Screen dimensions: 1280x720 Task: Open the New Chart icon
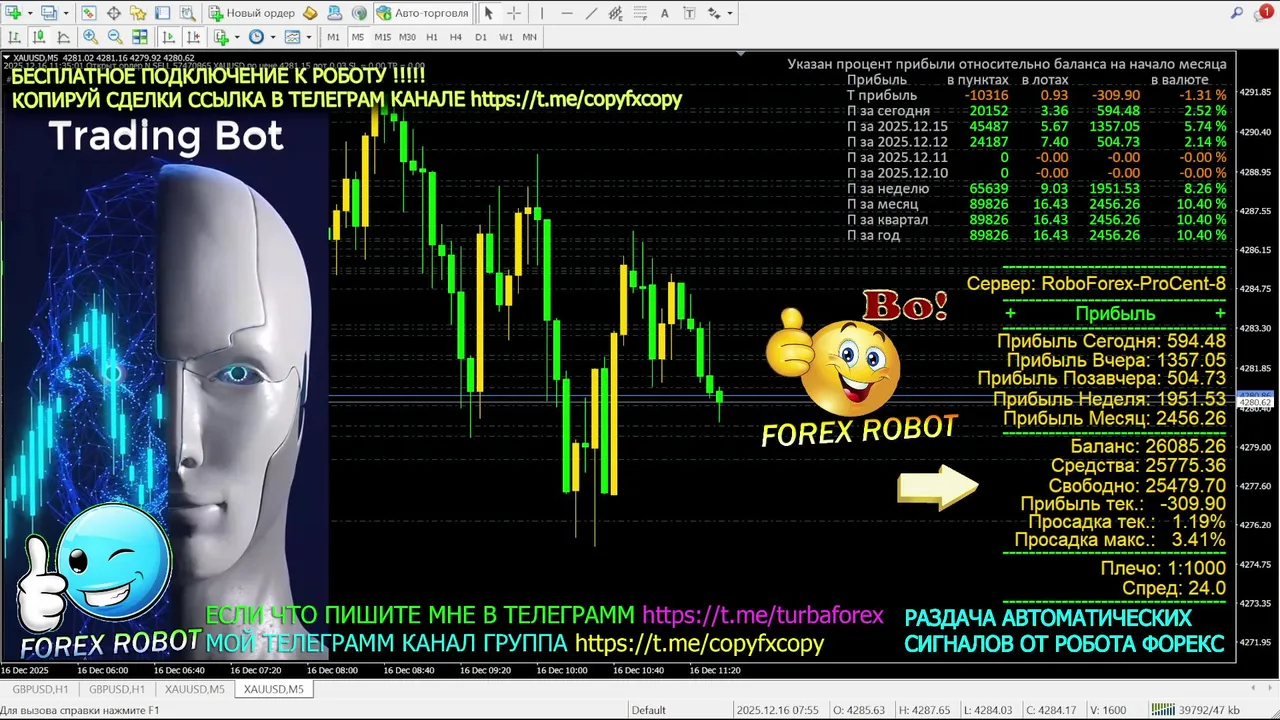pyautogui.click(x=14, y=13)
